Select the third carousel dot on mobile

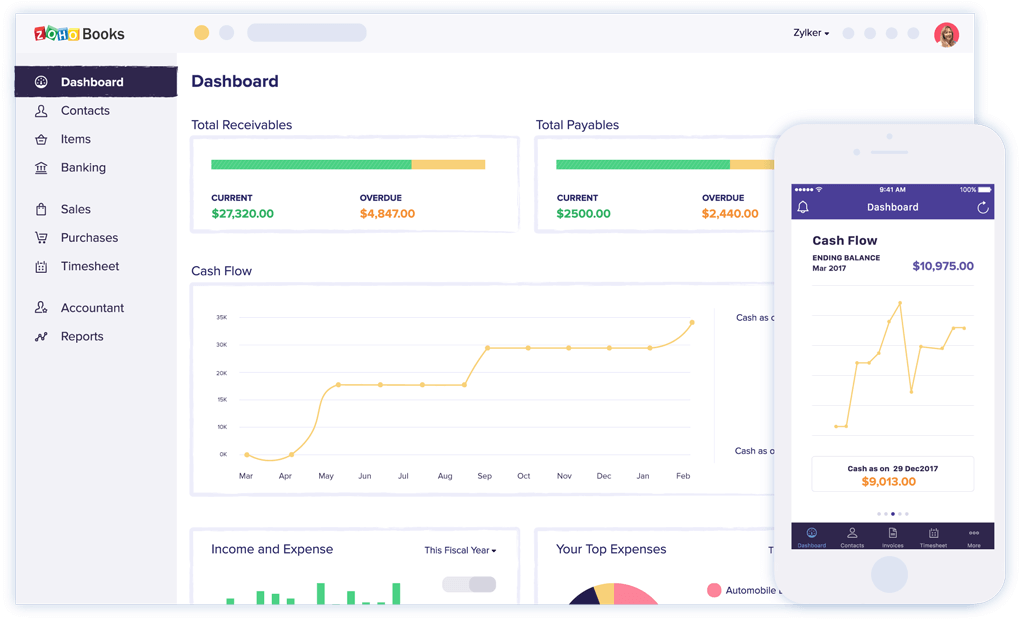892,513
